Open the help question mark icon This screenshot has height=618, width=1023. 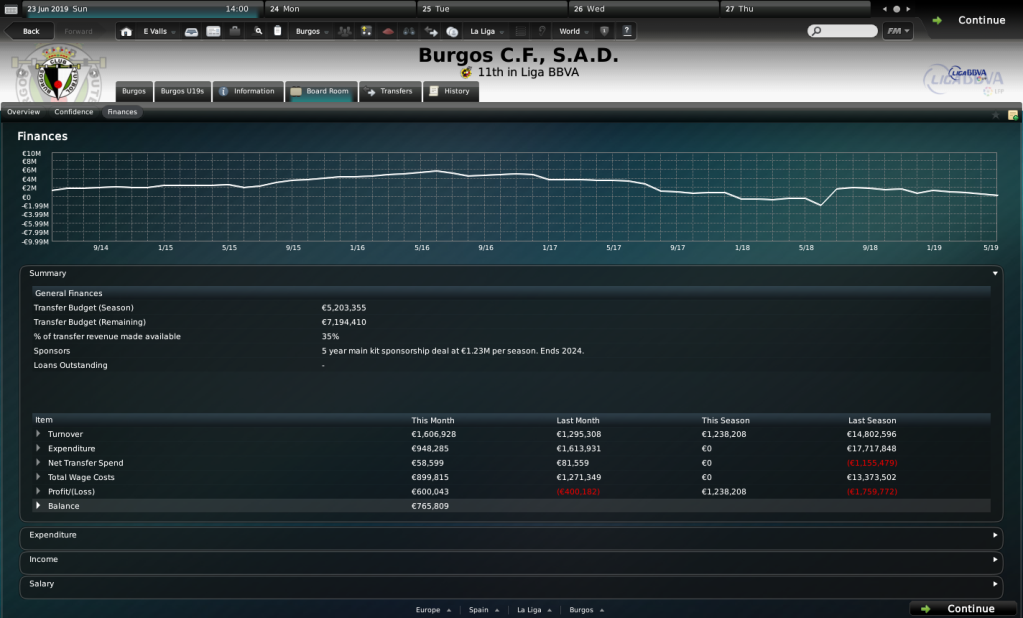(627, 31)
